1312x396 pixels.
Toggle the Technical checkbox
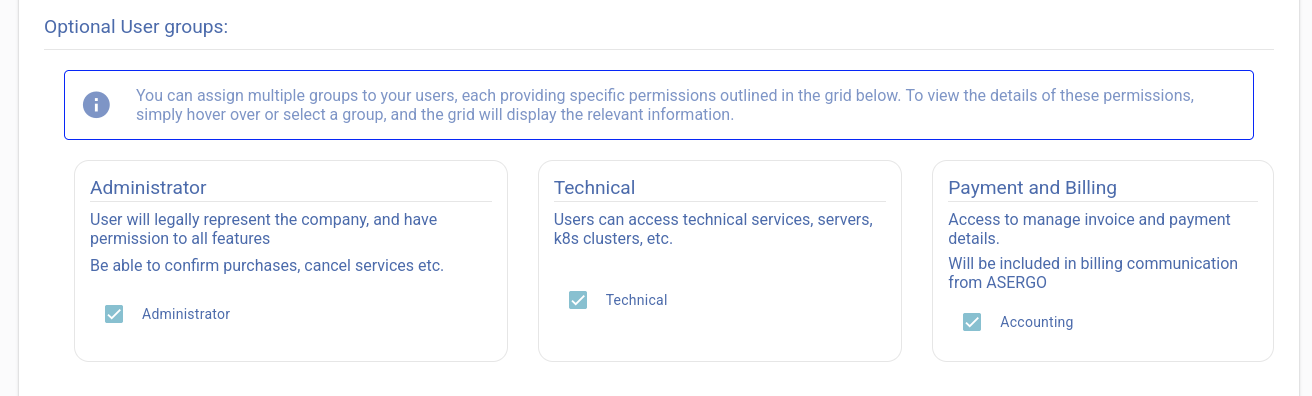point(578,300)
